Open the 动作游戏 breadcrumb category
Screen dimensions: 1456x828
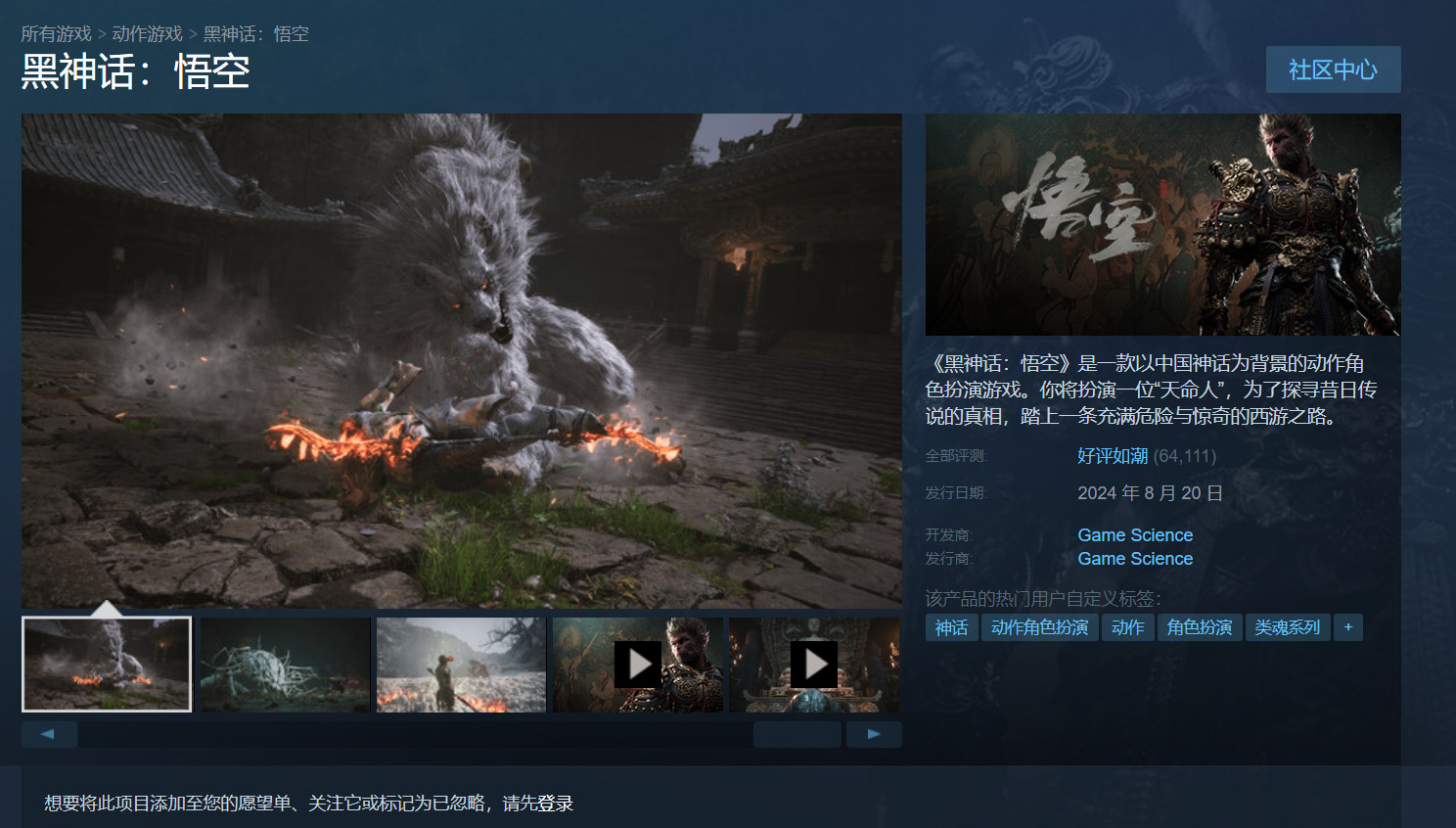click(x=145, y=33)
